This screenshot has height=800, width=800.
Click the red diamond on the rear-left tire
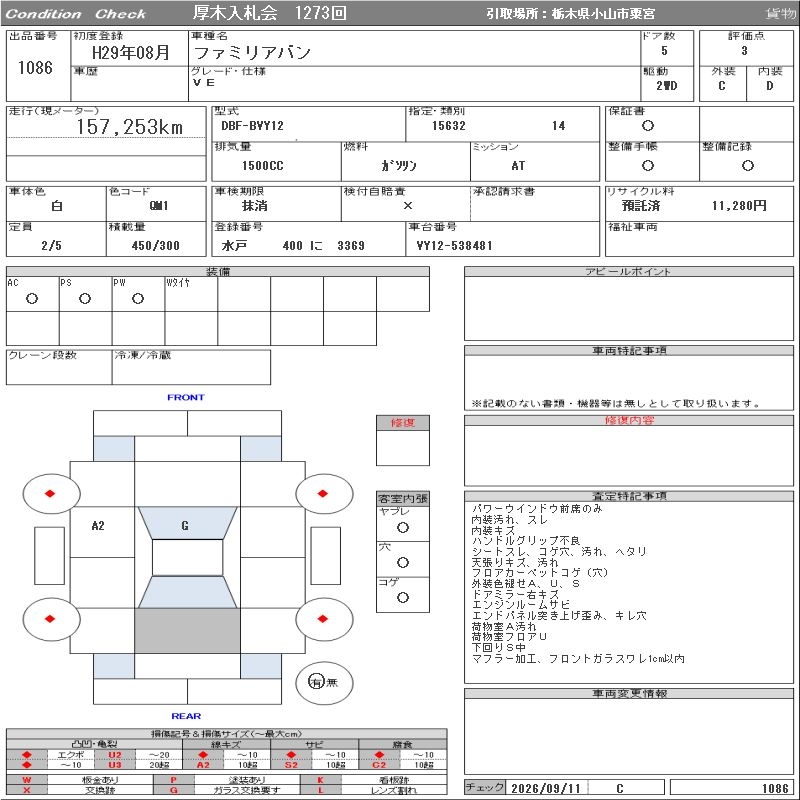50,619
